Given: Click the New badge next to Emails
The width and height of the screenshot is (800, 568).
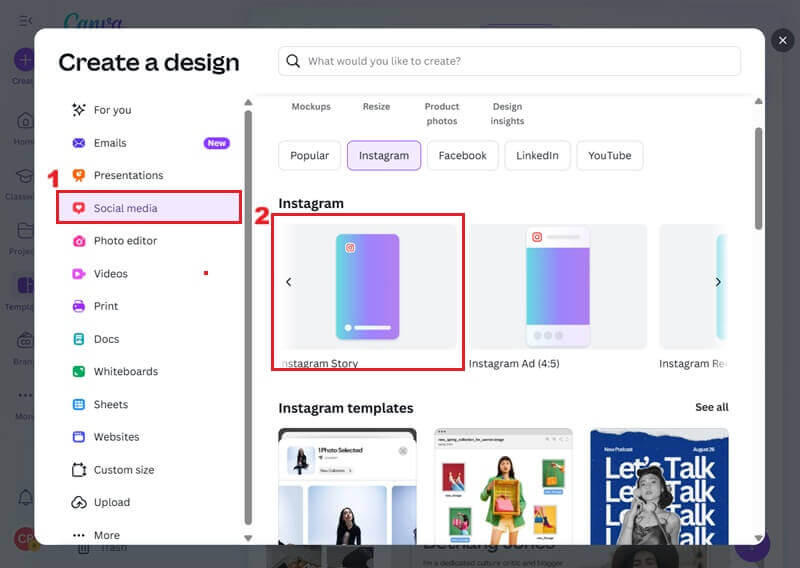Looking at the screenshot, I should click(217, 143).
